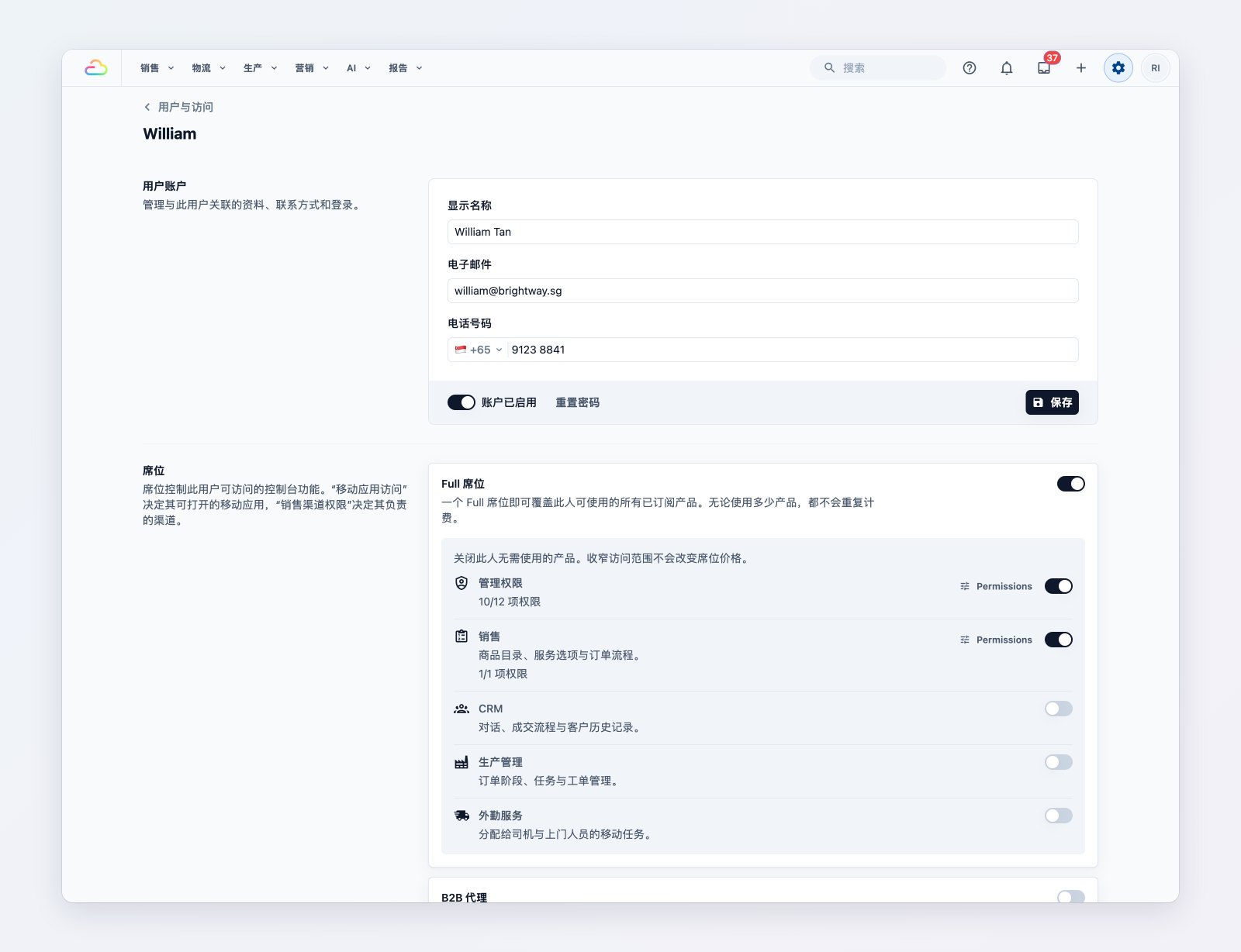Viewport: 1241px width, 952px height.
Task: Click the search magnifier icon
Action: [829, 68]
